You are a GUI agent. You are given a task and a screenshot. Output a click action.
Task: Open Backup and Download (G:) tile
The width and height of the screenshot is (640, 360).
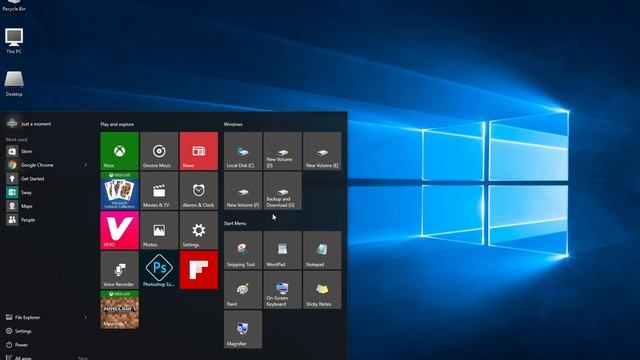[x=282, y=191]
